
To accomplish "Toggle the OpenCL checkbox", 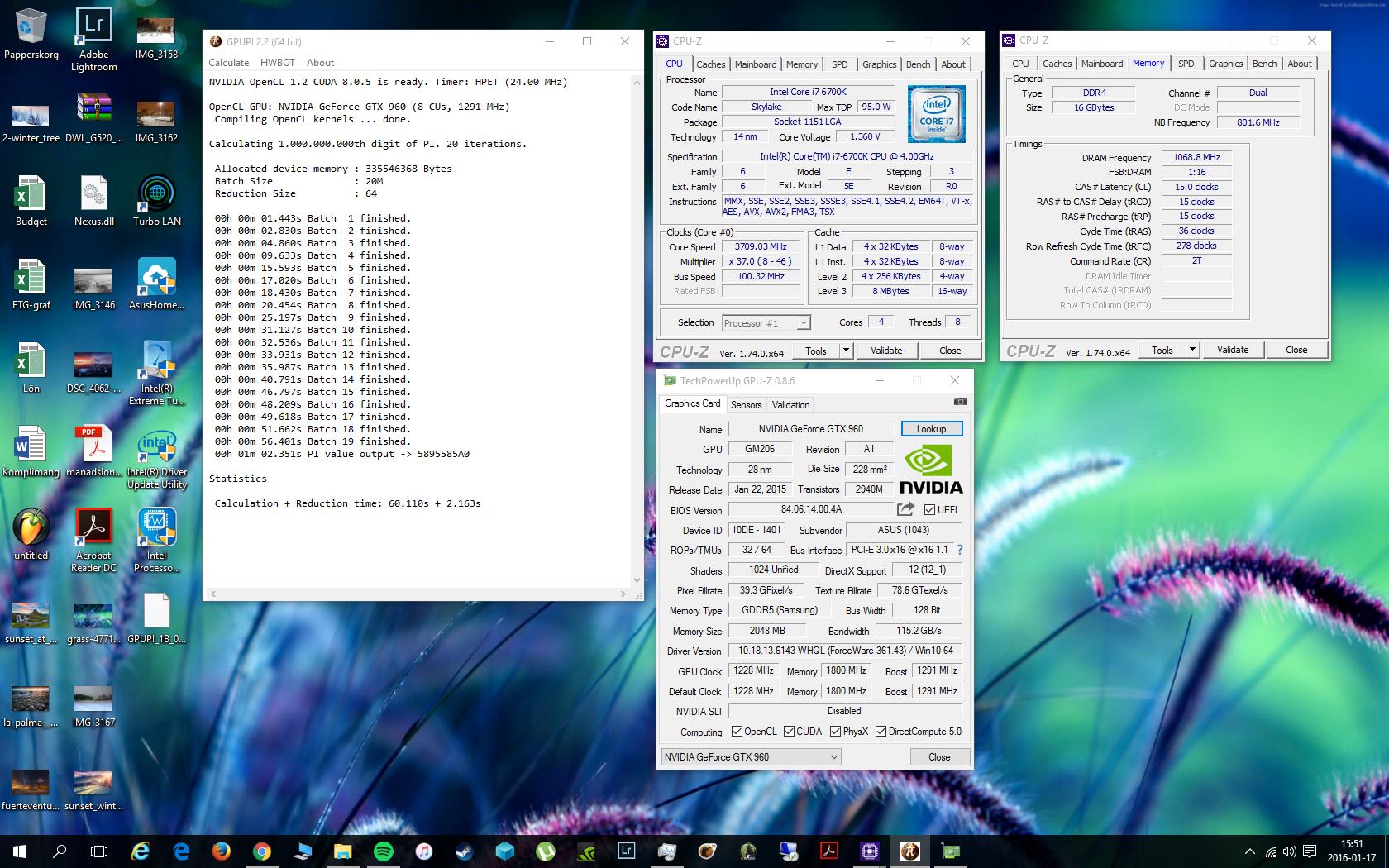I will [737, 732].
